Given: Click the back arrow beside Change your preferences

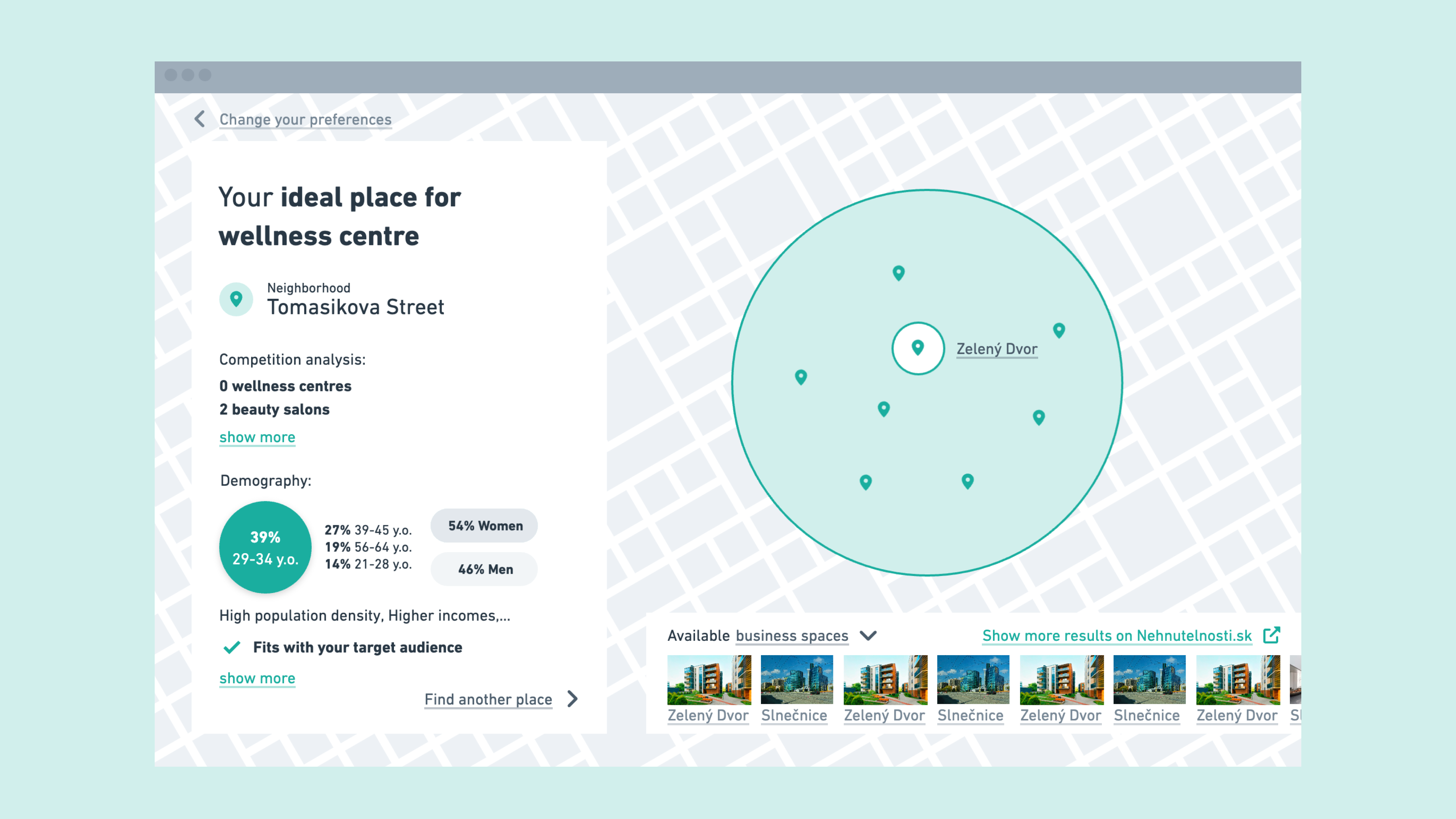Looking at the screenshot, I should click(x=199, y=119).
